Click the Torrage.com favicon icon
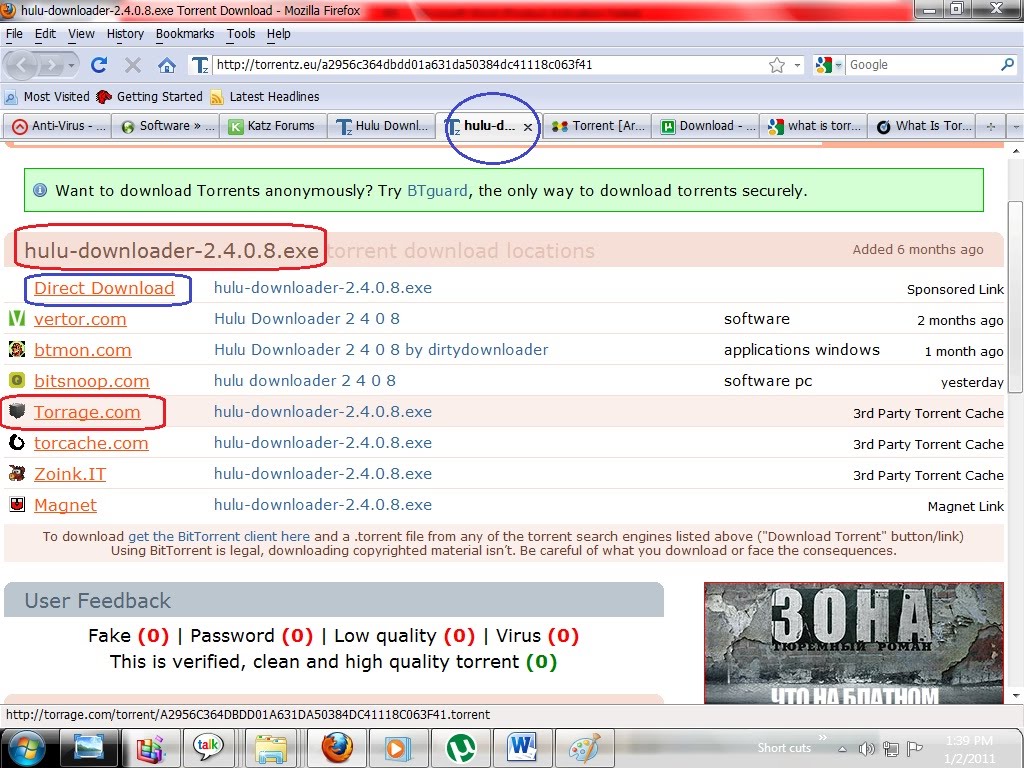This screenshot has width=1024, height=768. pyautogui.click(x=16, y=411)
